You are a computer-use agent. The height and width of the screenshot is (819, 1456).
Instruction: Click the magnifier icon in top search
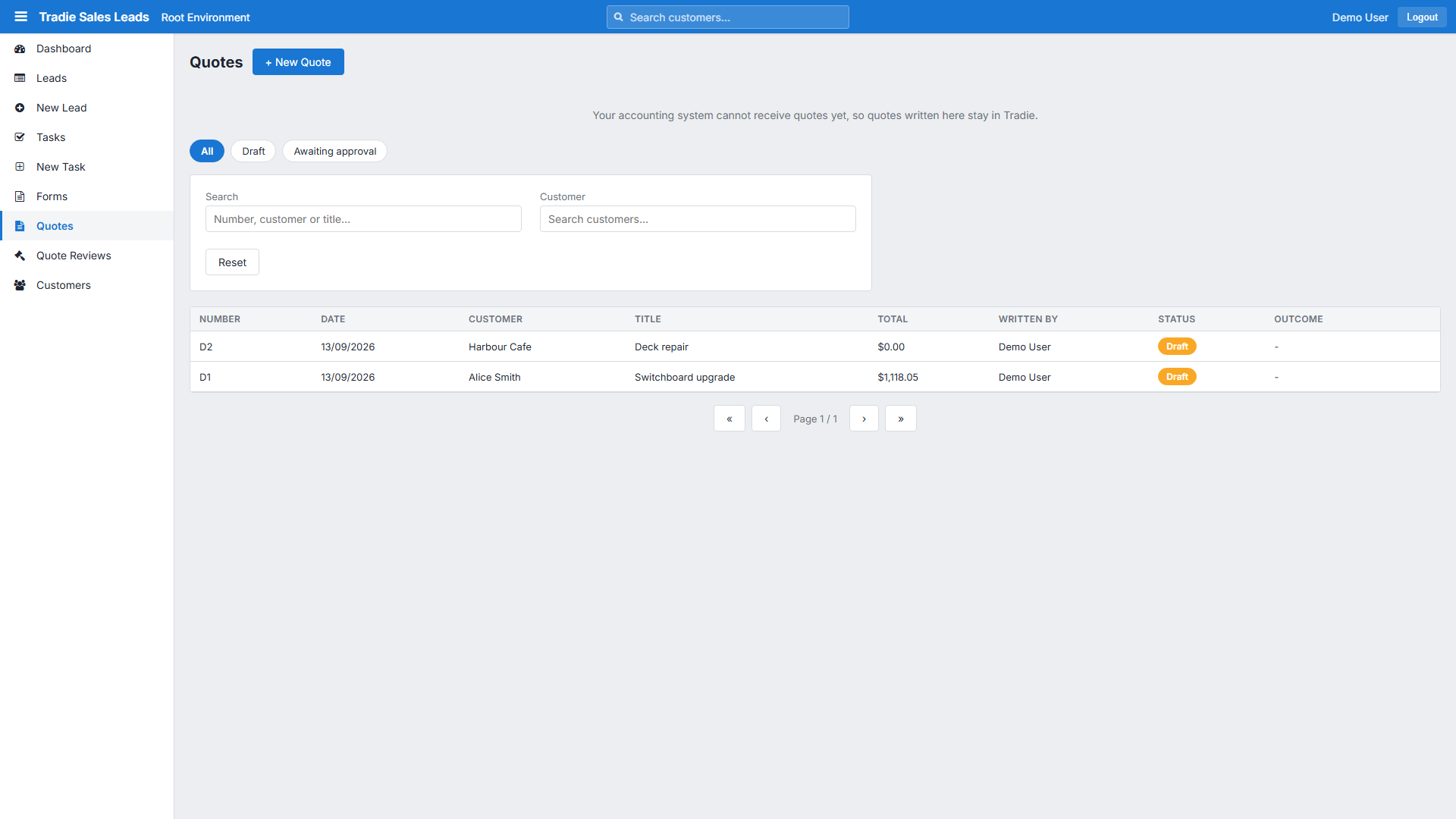619,17
